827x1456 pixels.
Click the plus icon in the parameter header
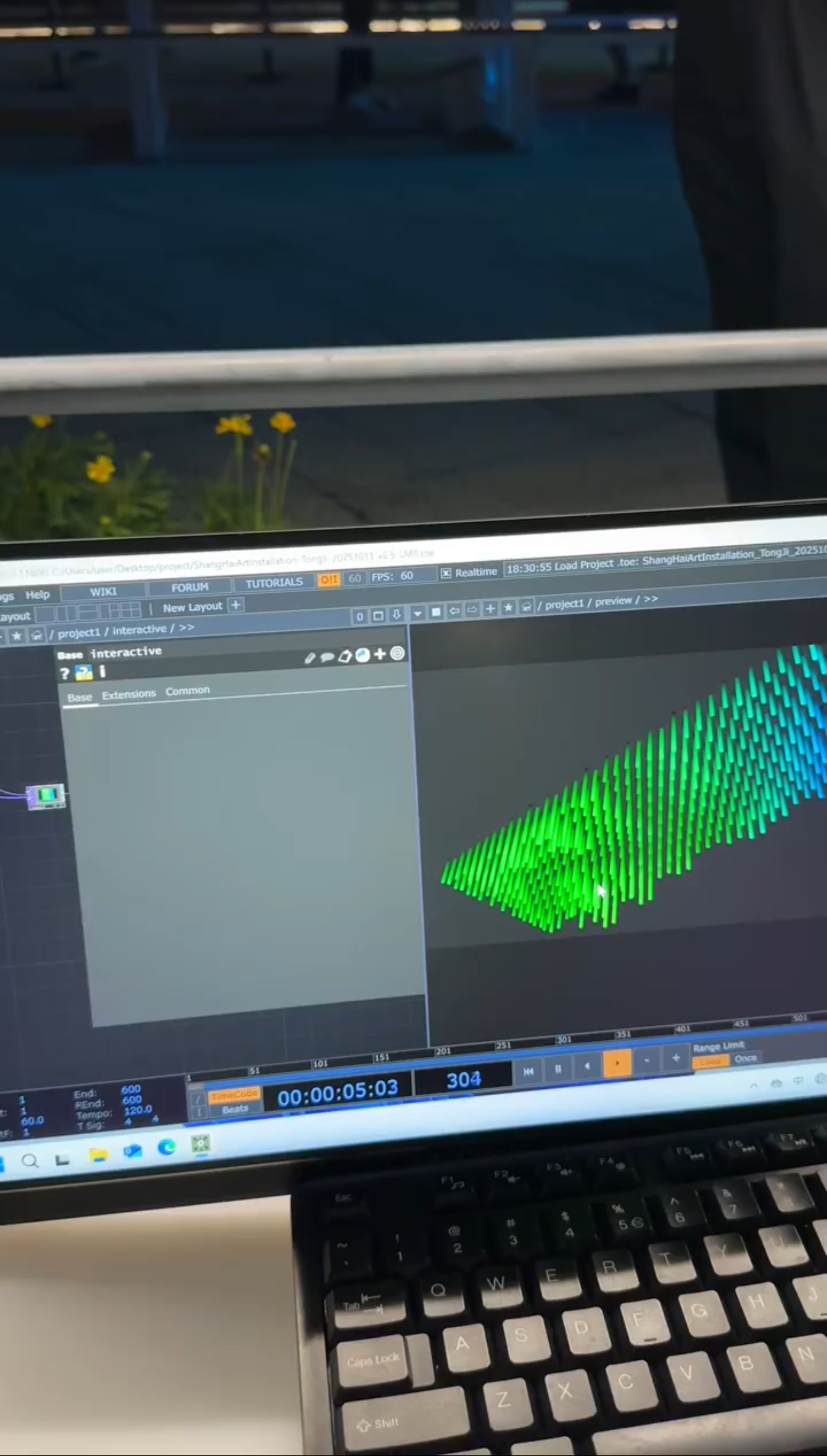[380, 654]
